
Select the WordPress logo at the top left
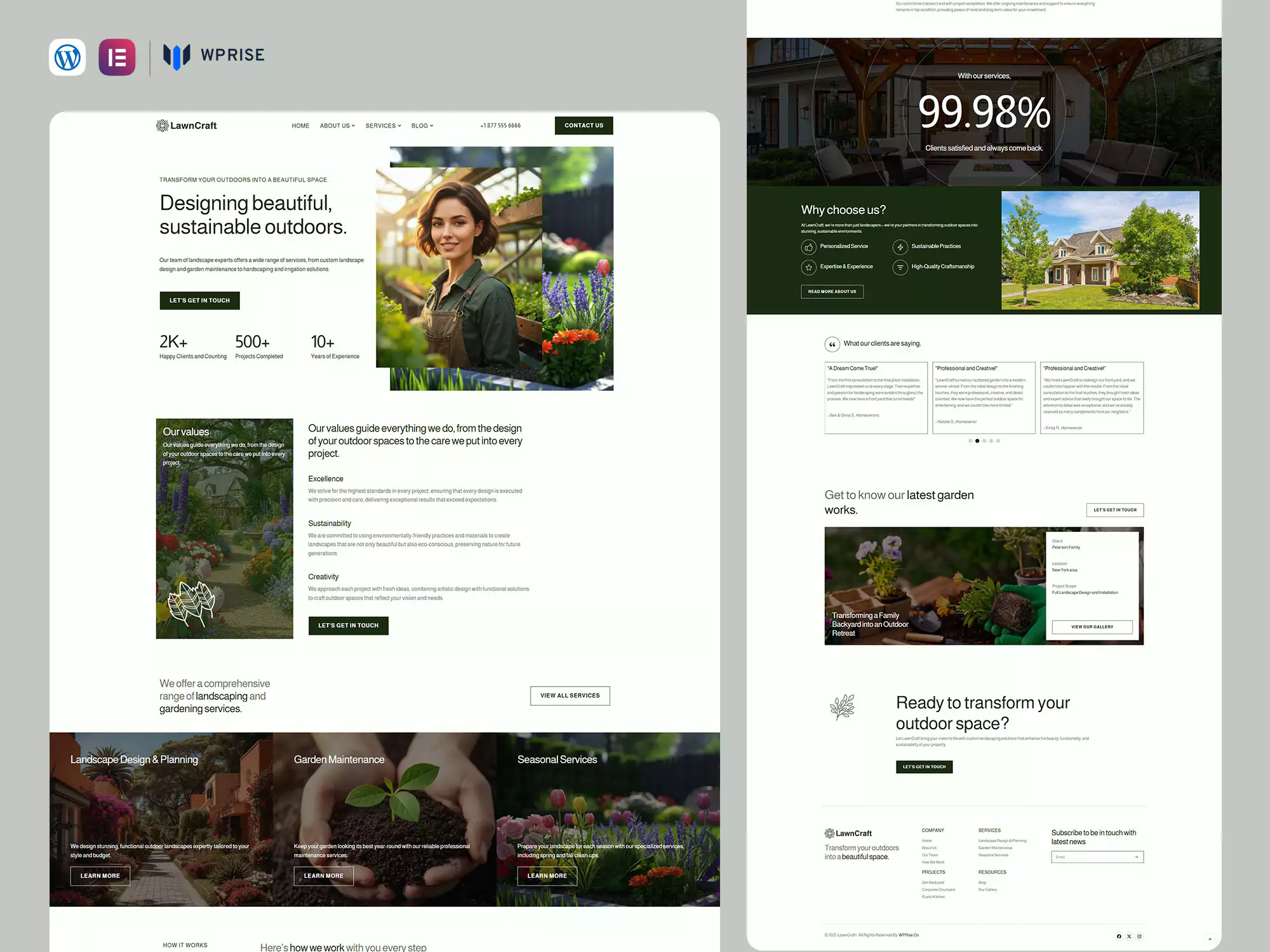(67, 57)
